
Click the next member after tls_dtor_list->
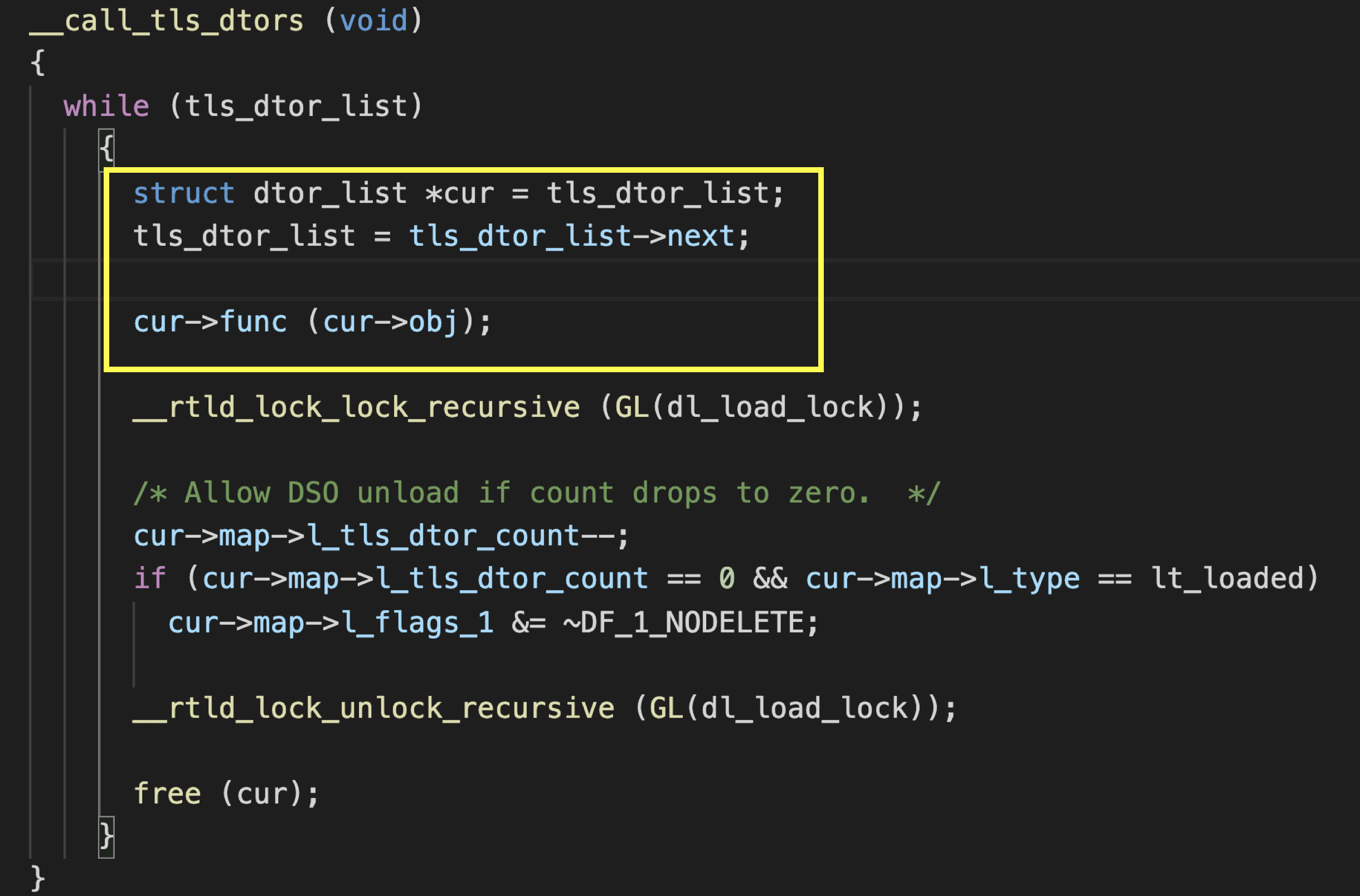coord(701,236)
